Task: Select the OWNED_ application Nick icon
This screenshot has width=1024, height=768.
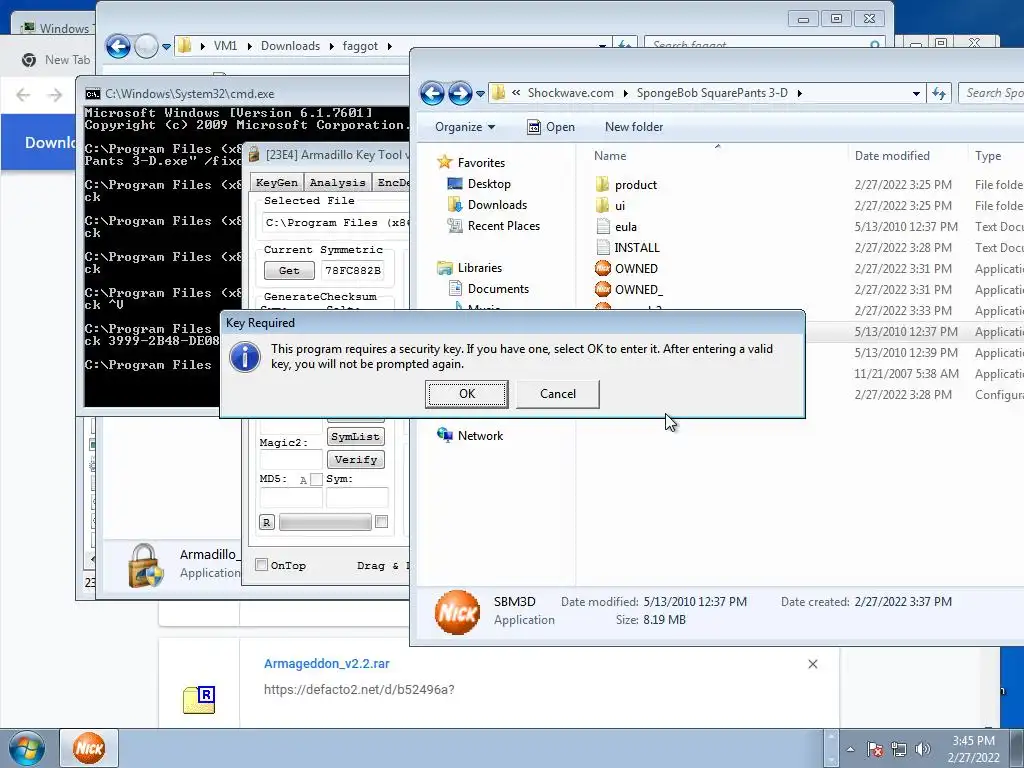Action: pos(602,289)
